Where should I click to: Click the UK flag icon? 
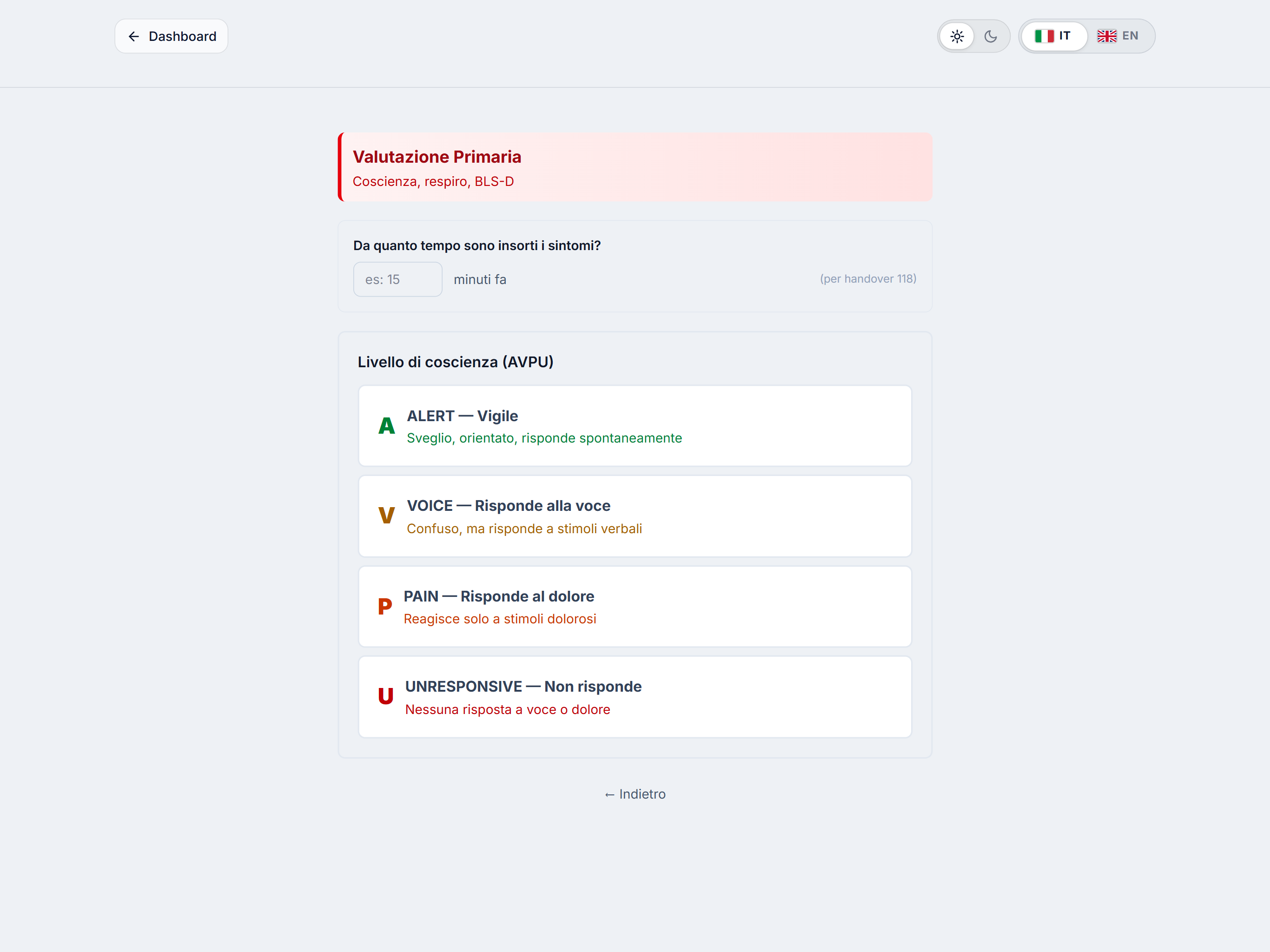click(x=1106, y=36)
